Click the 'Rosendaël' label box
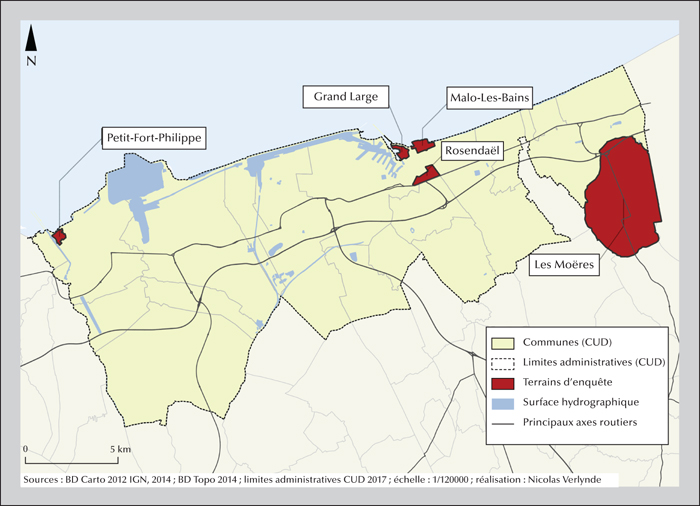 (472, 151)
